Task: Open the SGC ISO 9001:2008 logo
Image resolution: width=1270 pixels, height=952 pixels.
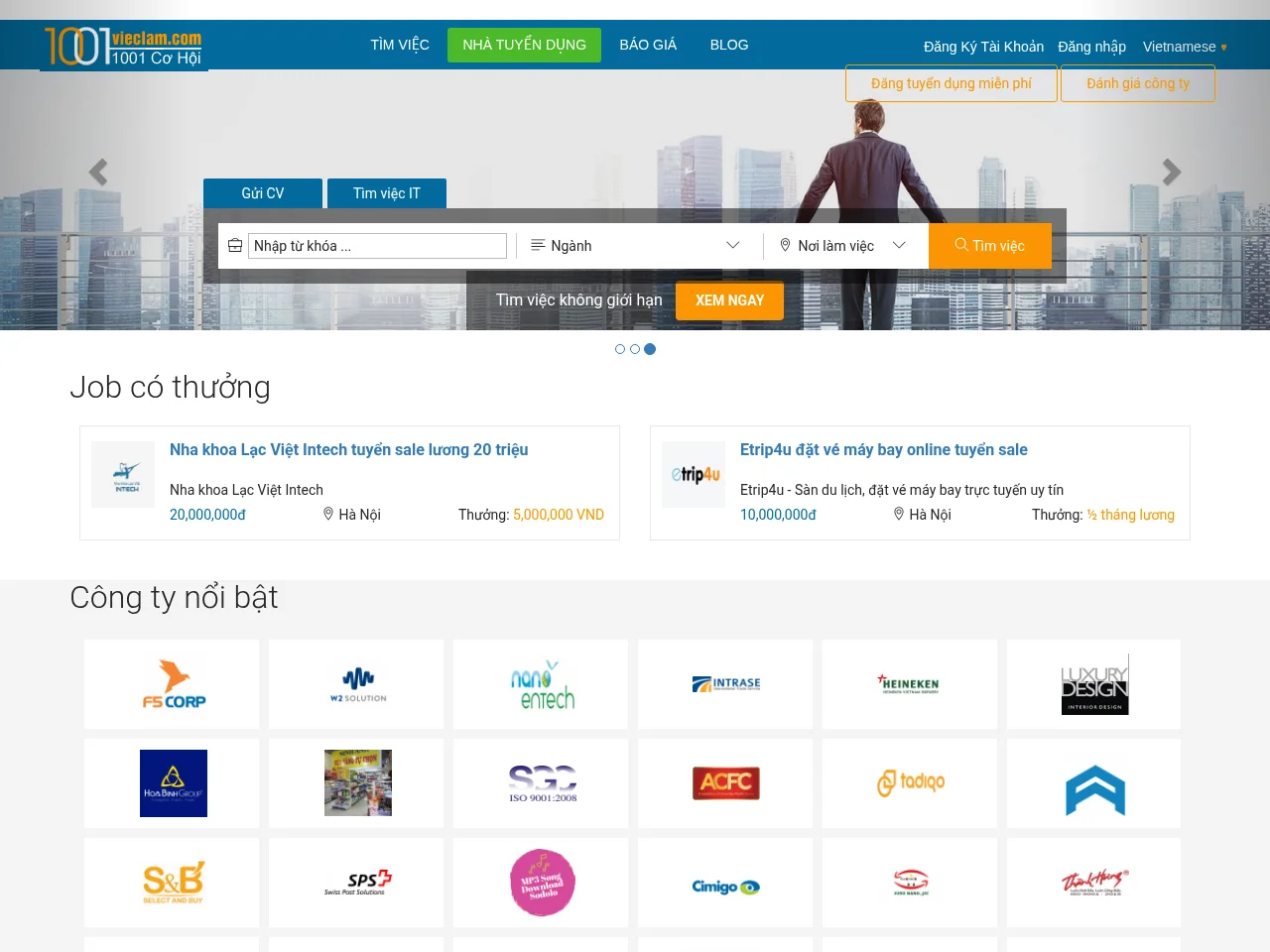Action: (541, 783)
